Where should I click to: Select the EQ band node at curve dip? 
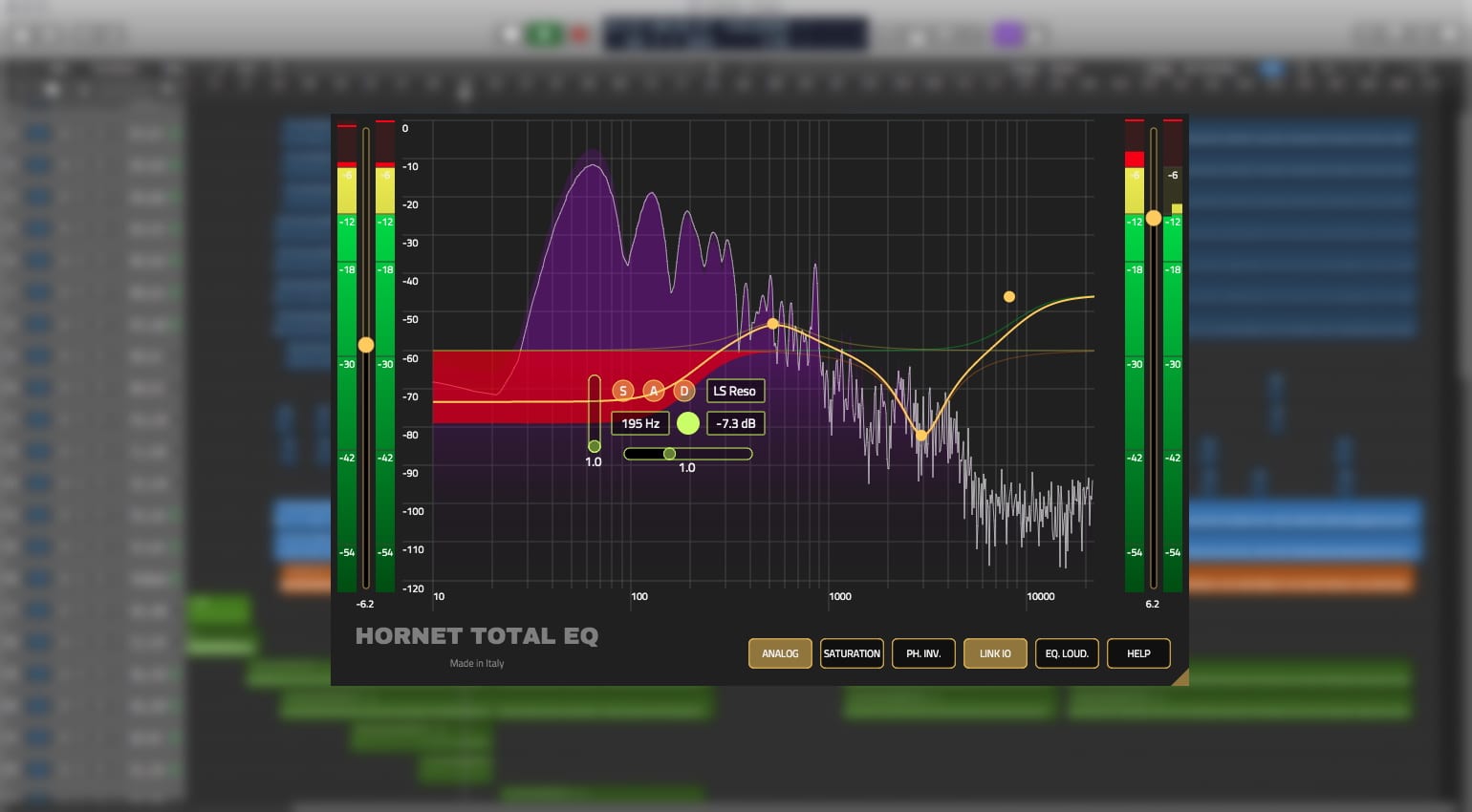point(921,436)
